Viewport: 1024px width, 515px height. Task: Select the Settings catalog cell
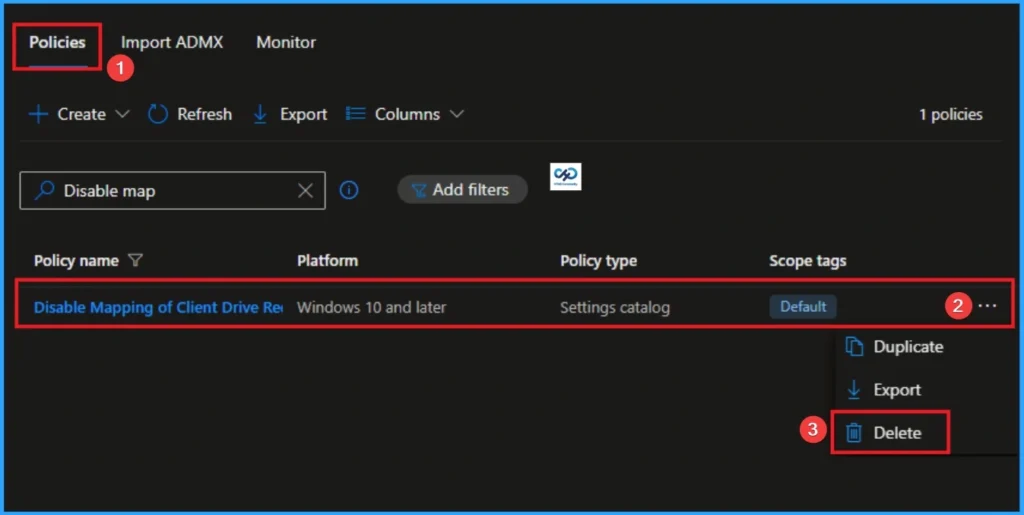pyautogui.click(x=615, y=307)
